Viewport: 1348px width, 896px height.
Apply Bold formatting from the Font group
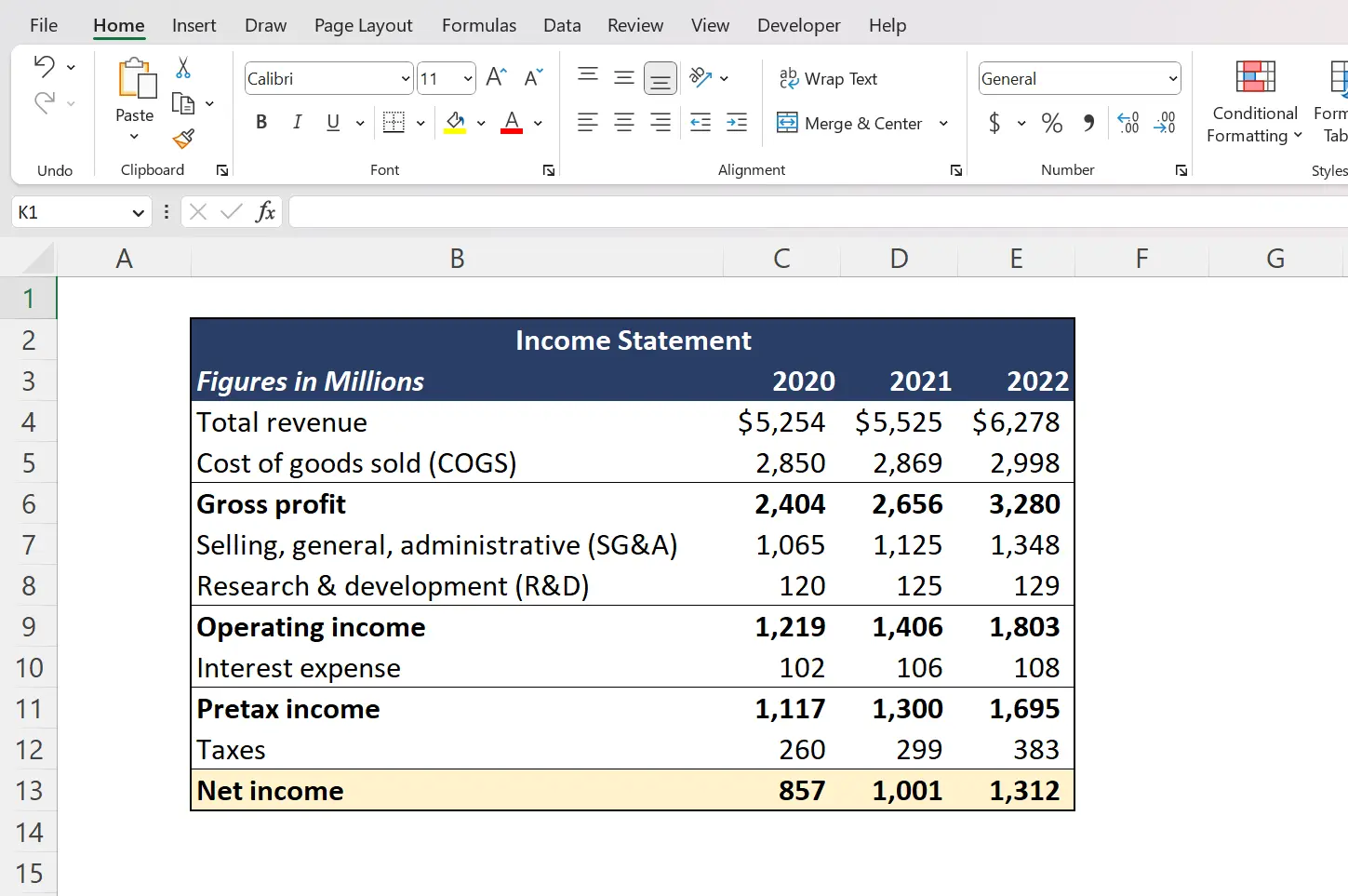260,122
